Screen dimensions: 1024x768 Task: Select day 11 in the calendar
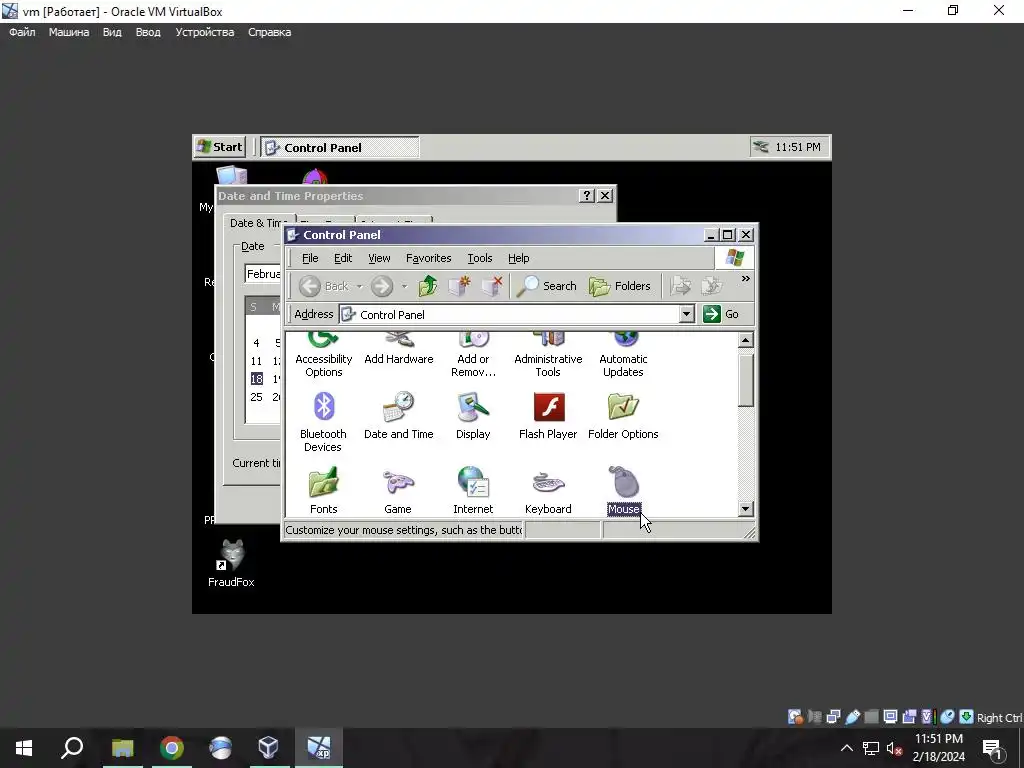coord(256,361)
